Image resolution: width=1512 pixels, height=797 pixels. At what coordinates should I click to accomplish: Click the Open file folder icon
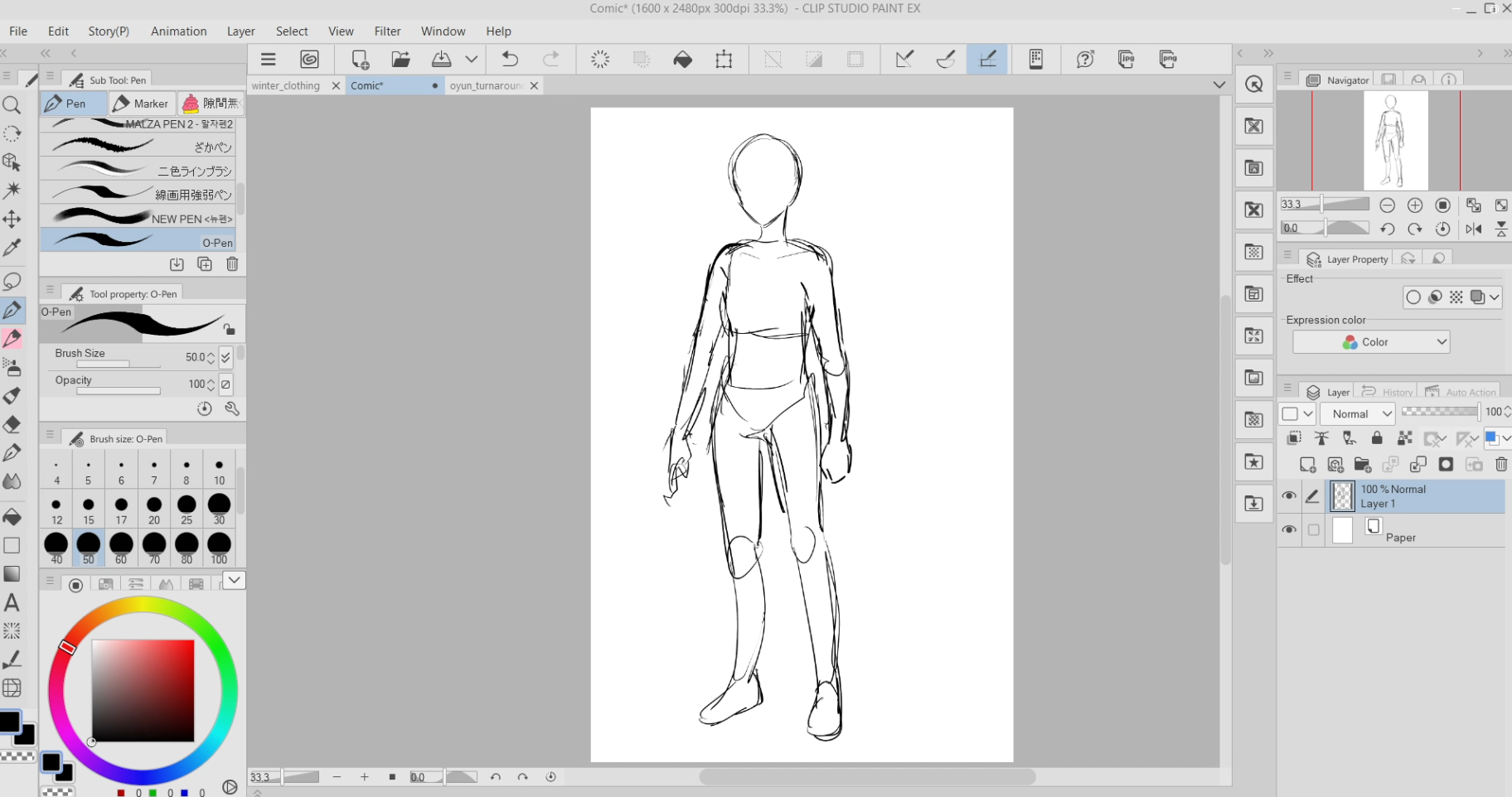click(401, 59)
